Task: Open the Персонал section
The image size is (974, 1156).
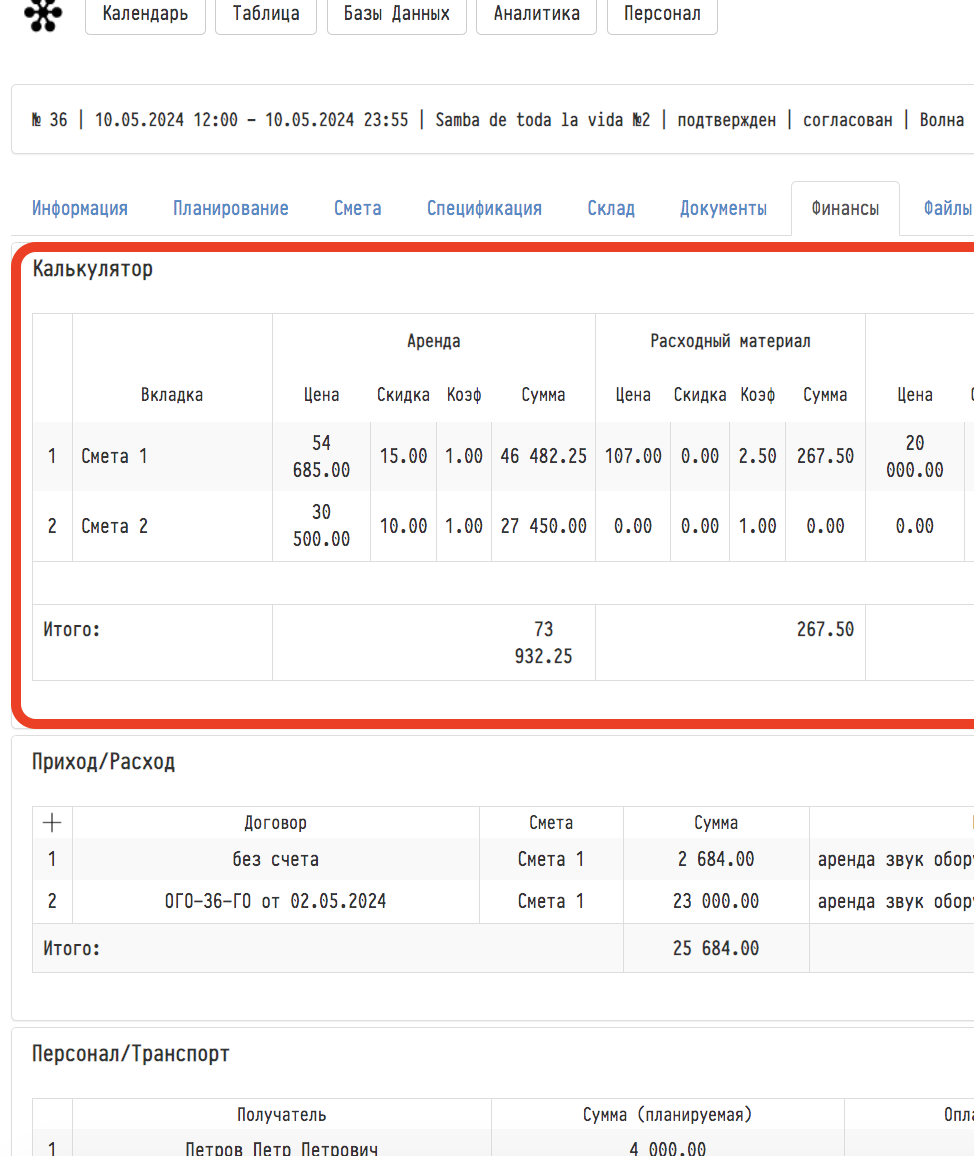Action: click(x=661, y=15)
